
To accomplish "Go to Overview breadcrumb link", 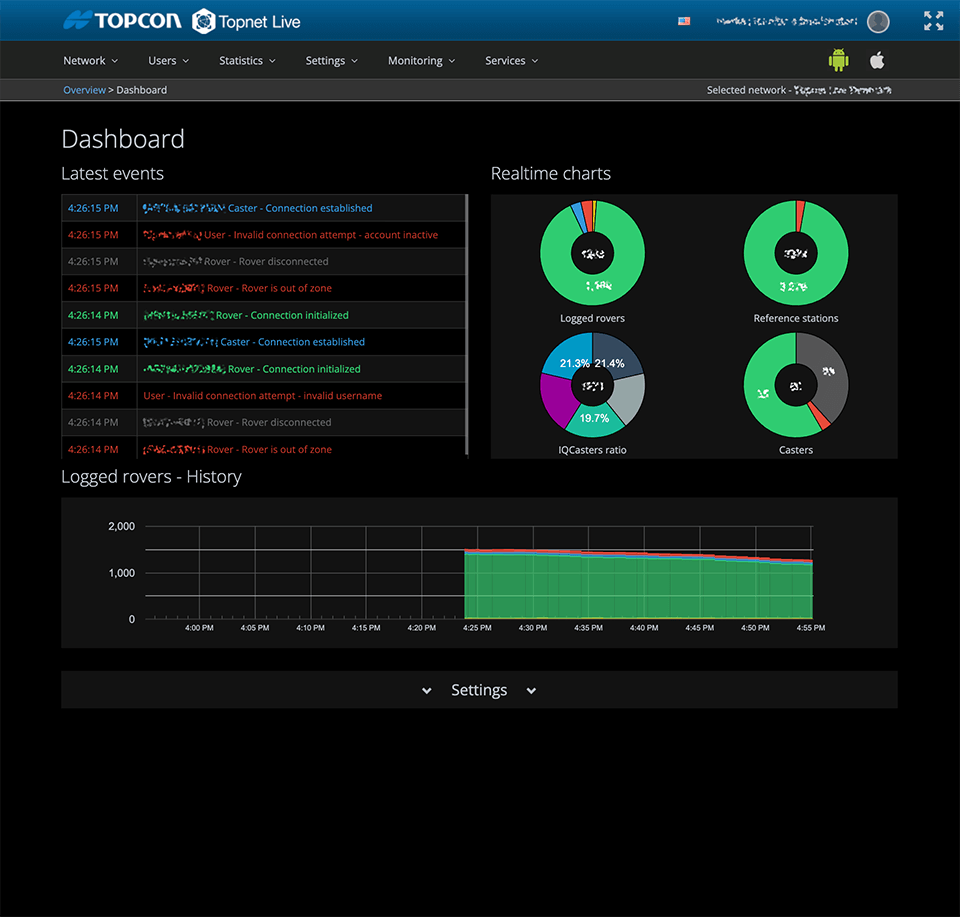I will pyautogui.click(x=84, y=90).
